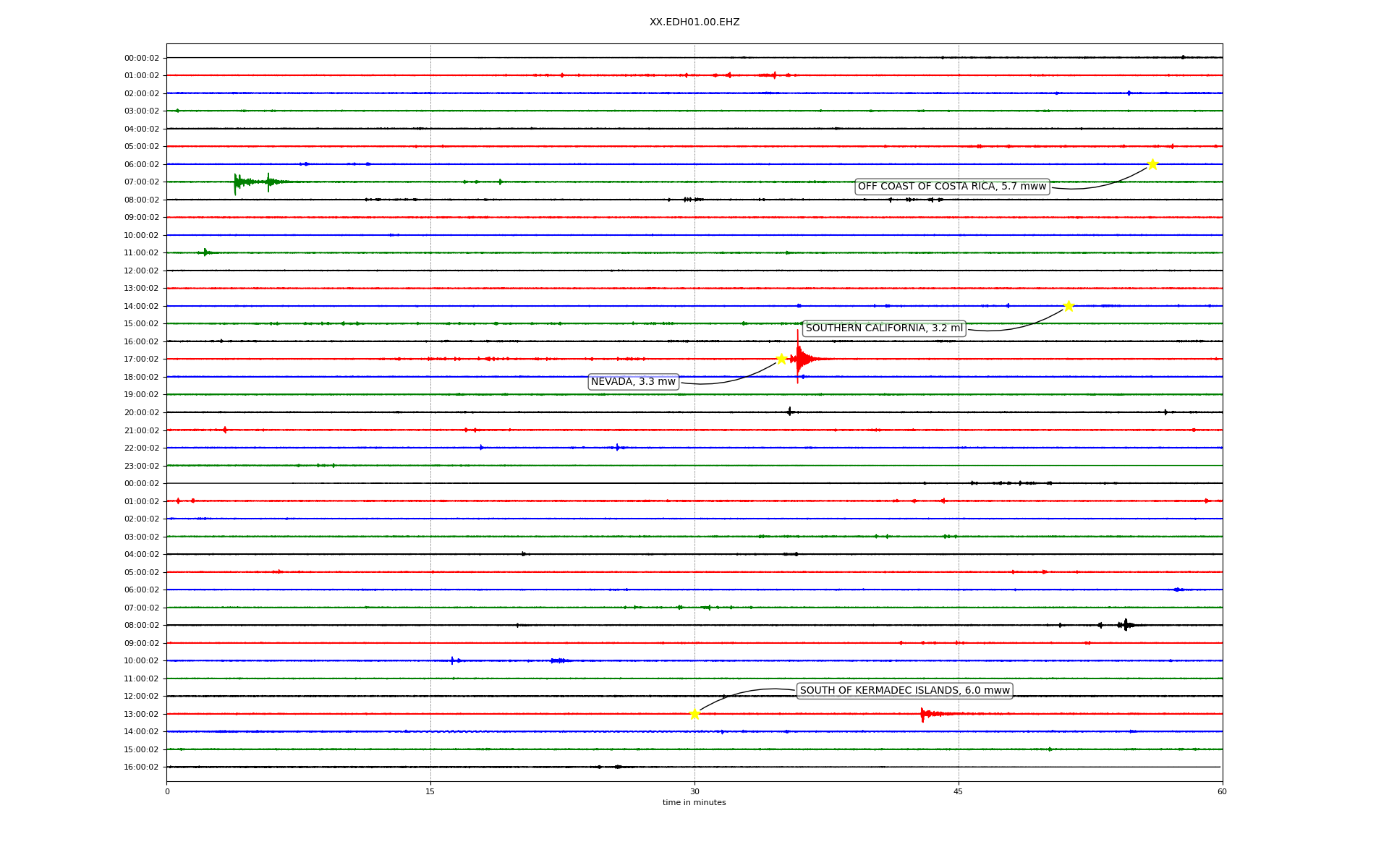Click the 30 tick on the time axis
This screenshot has width=1389, height=868.
click(x=694, y=791)
